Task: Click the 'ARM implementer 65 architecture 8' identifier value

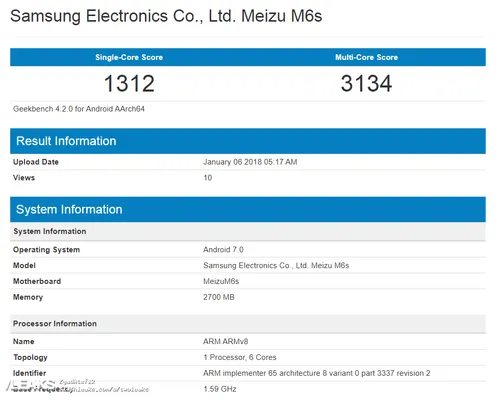Action: 317,373
